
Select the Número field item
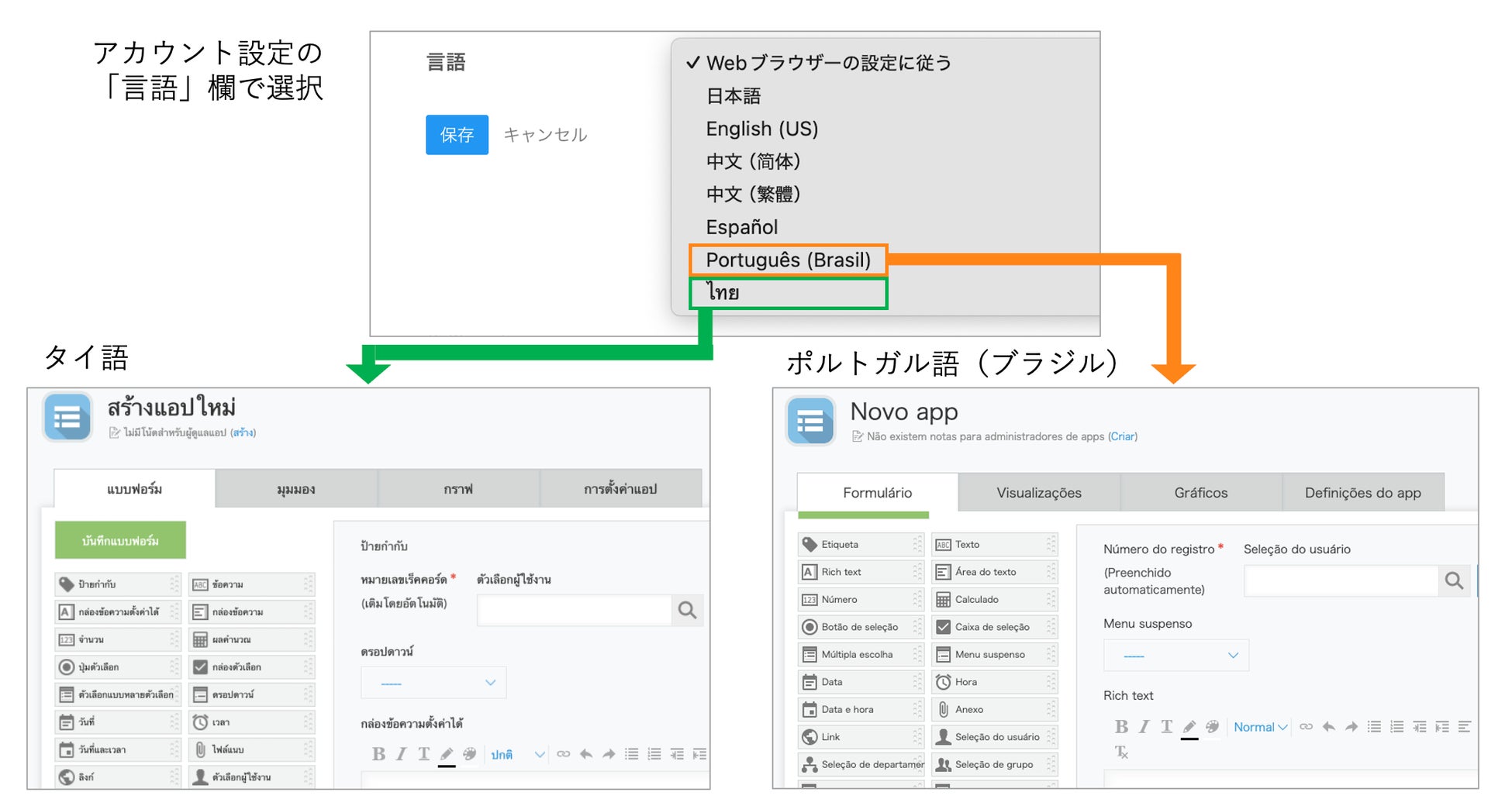[861, 599]
